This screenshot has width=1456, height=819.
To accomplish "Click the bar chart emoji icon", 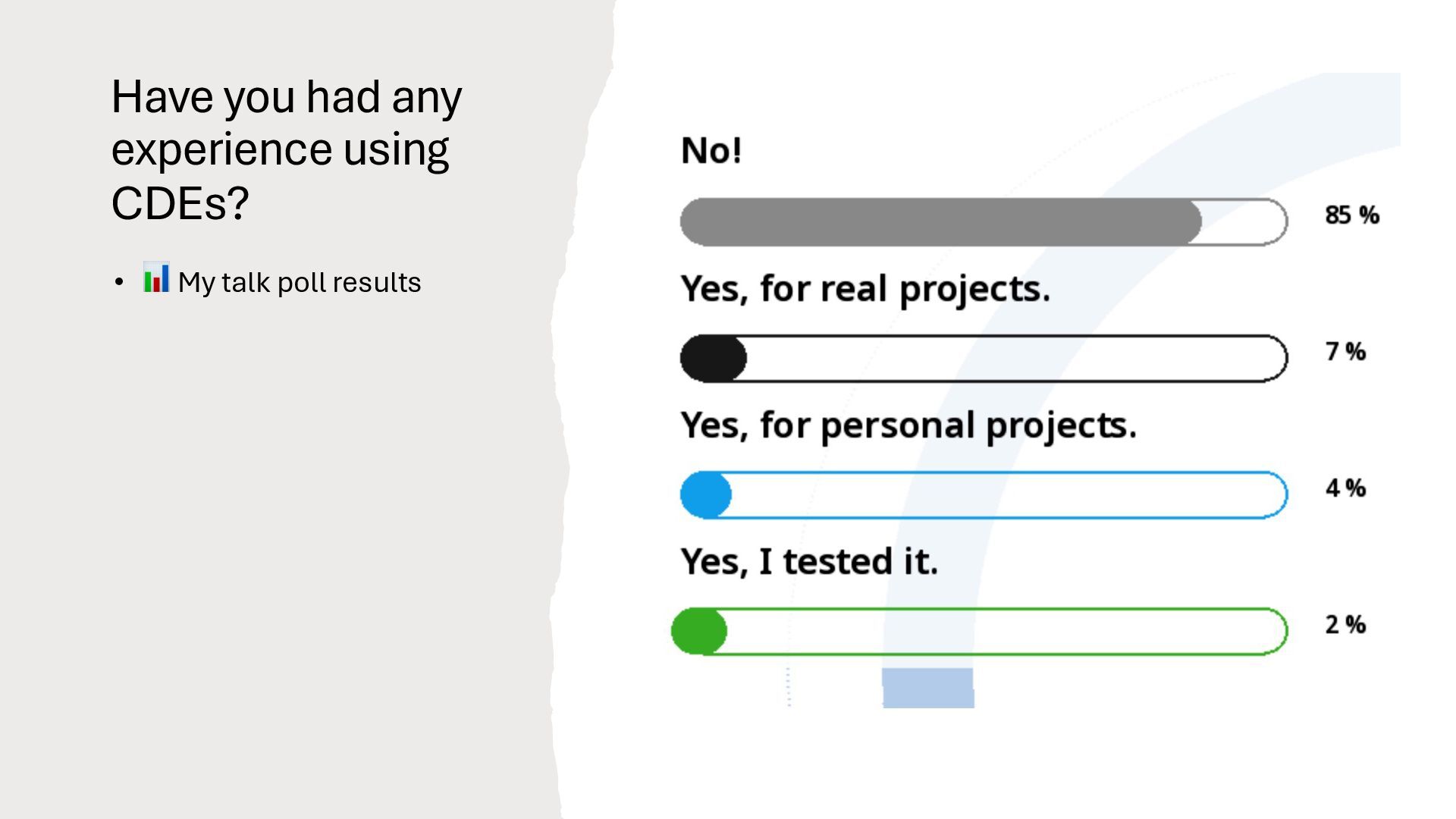I will tap(156, 278).
